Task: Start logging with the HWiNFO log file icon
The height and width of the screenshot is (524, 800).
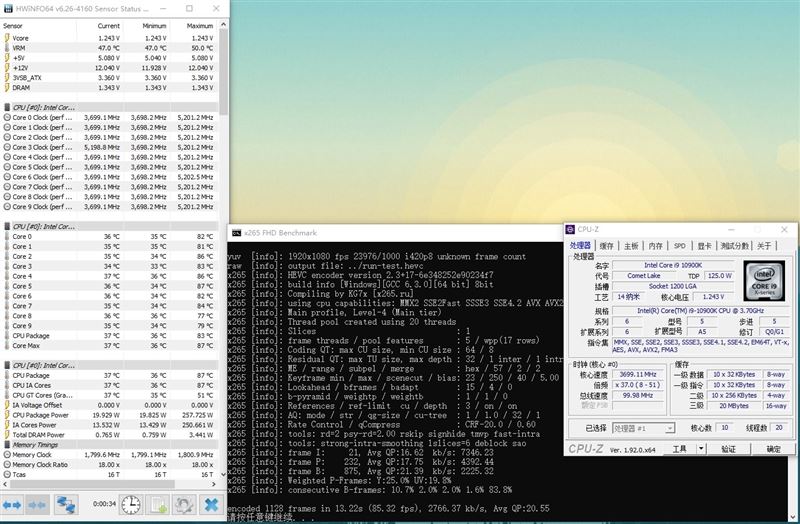Action: coord(158,505)
